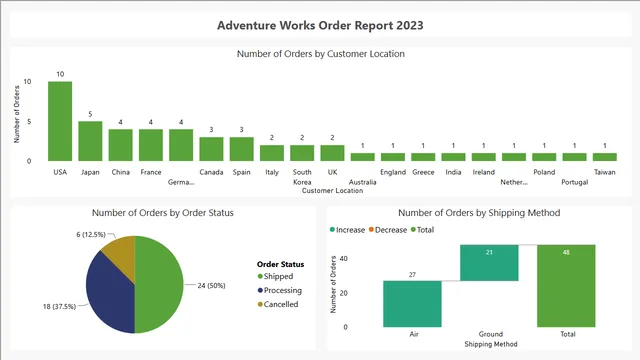Image resolution: width=640 pixels, height=360 pixels.
Task: Click the '27' label above Air bar
Action: click(412, 275)
